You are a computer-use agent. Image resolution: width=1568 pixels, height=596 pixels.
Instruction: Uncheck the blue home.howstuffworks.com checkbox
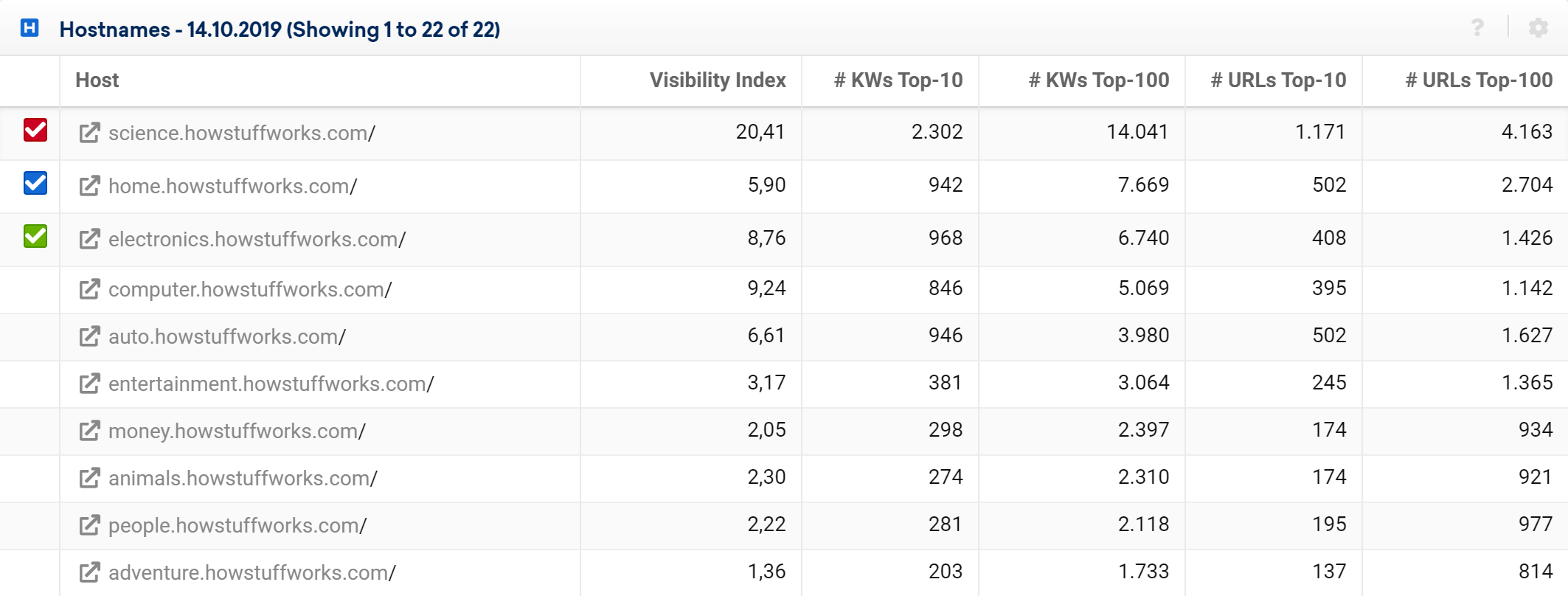[x=35, y=183]
